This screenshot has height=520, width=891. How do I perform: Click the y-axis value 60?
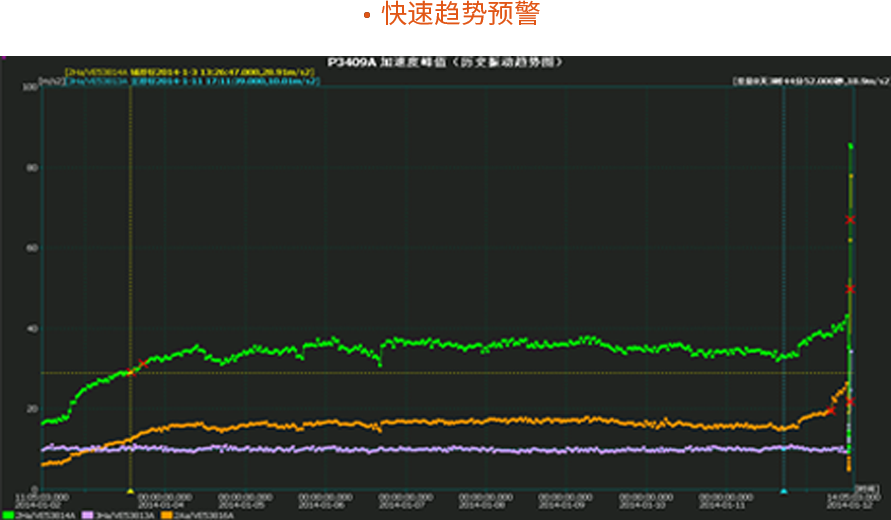pyautogui.click(x=32, y=248)
